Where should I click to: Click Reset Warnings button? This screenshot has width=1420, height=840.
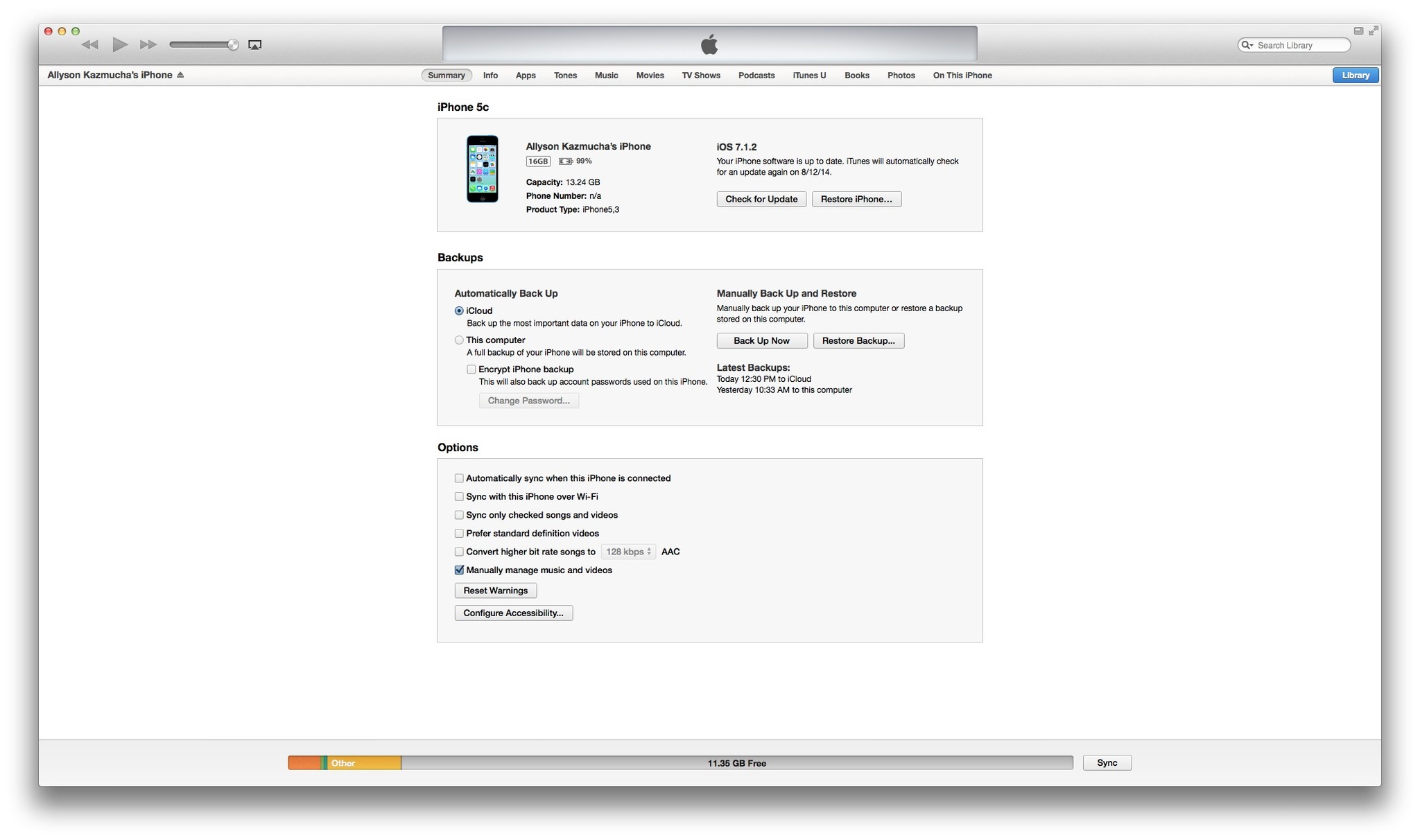496,590
